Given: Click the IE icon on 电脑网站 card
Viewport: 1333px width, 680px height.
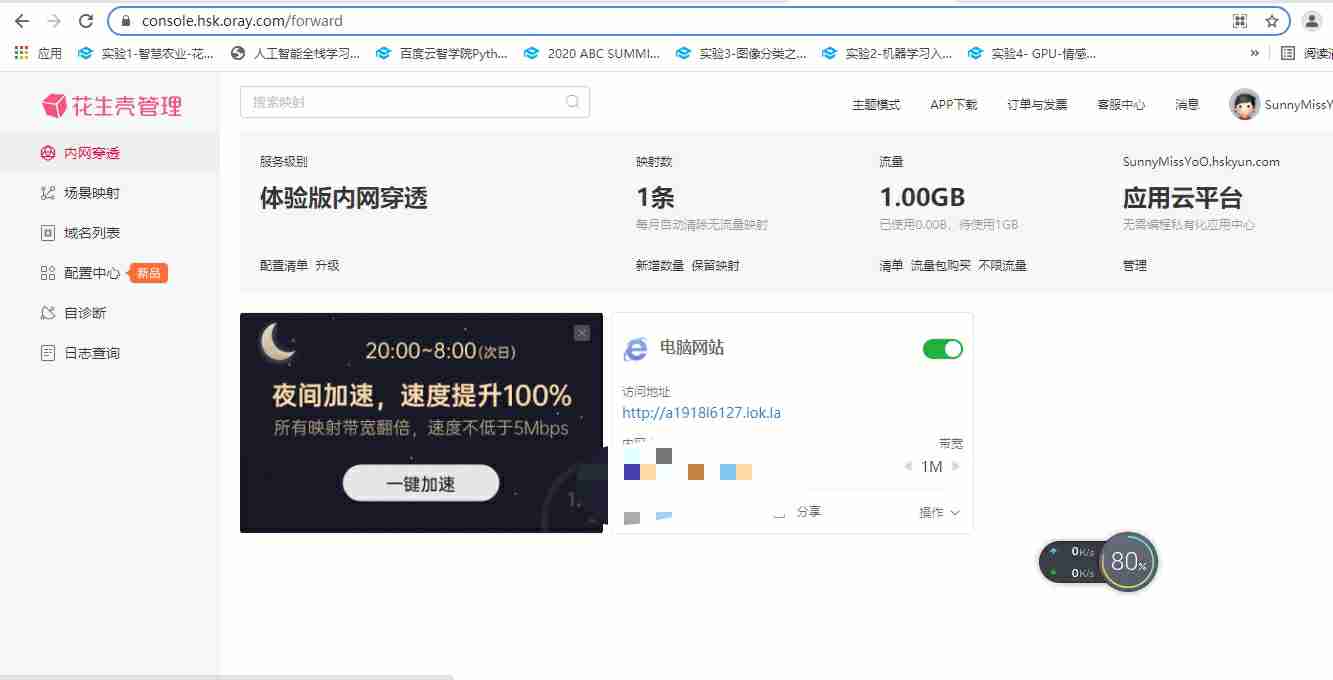Looking at the screenshot, I should (635, 349).
